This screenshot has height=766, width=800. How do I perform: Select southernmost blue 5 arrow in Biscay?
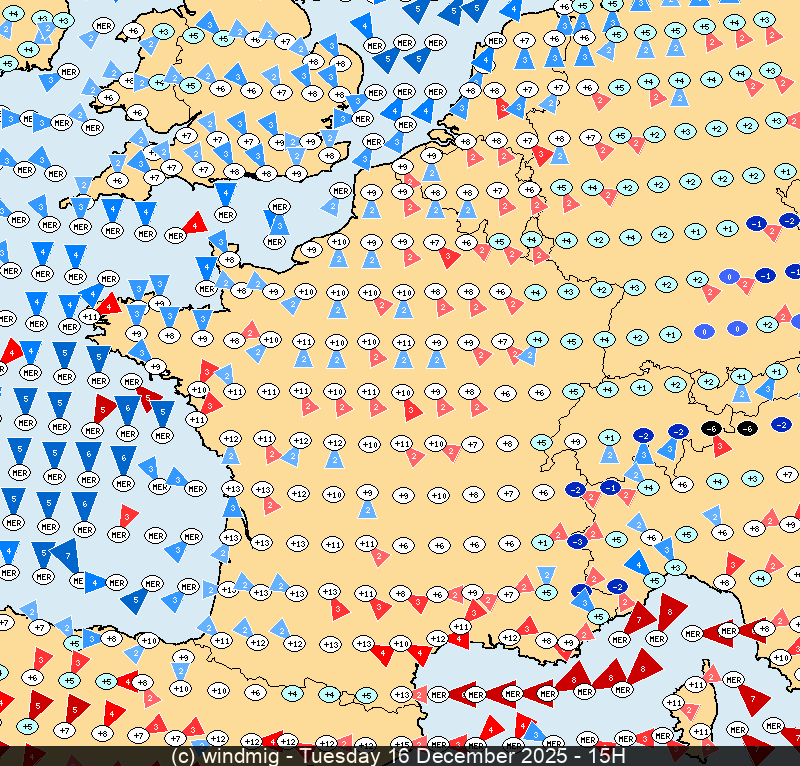point(134,602)
